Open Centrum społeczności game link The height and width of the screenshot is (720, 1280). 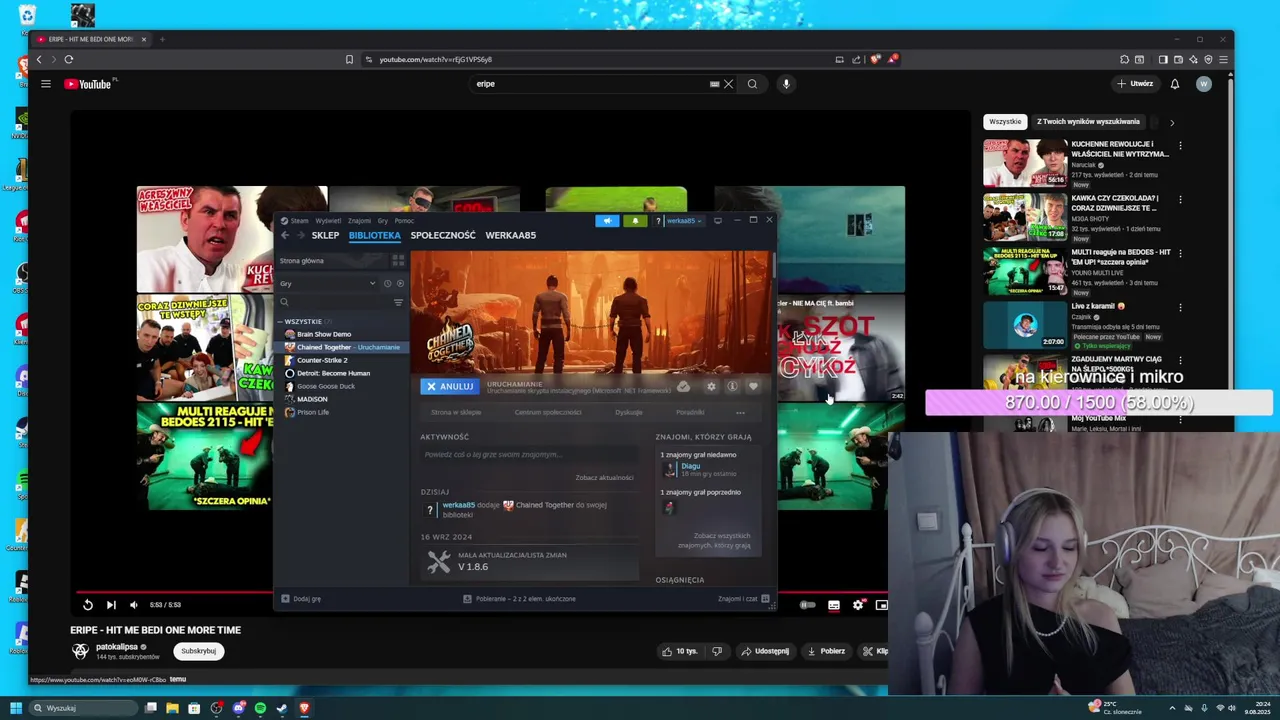point(548,412)
